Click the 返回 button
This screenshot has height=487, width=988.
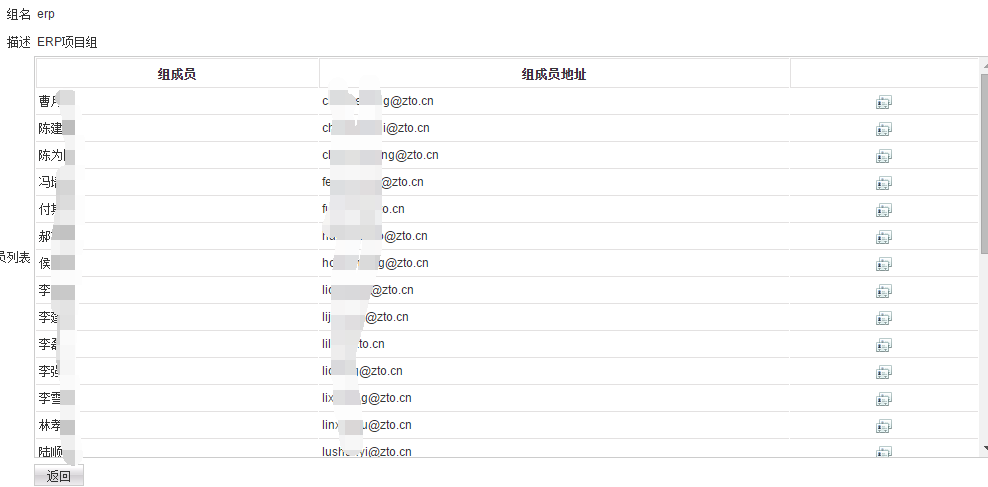click(59, 476)
